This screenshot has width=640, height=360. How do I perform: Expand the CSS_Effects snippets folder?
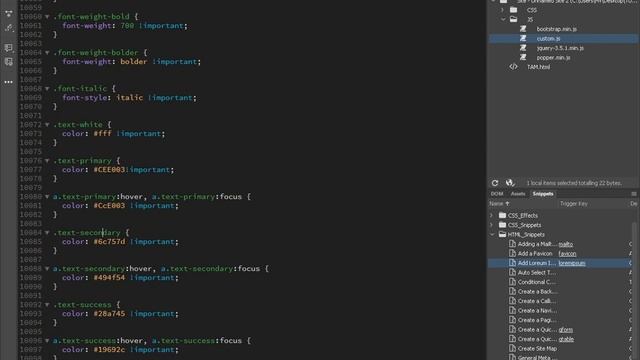click(492, 215)
